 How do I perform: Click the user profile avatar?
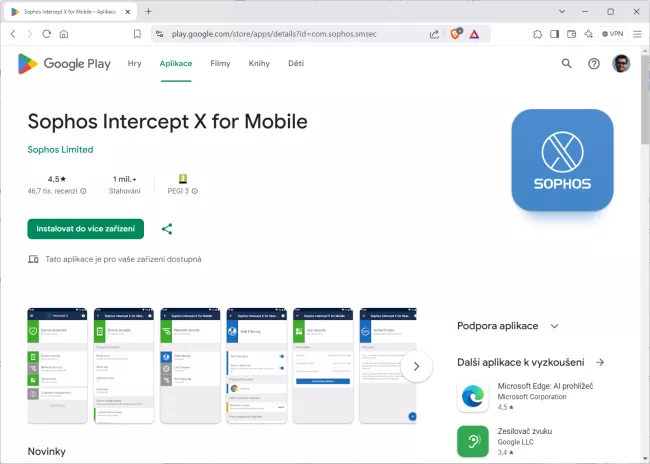622,63
